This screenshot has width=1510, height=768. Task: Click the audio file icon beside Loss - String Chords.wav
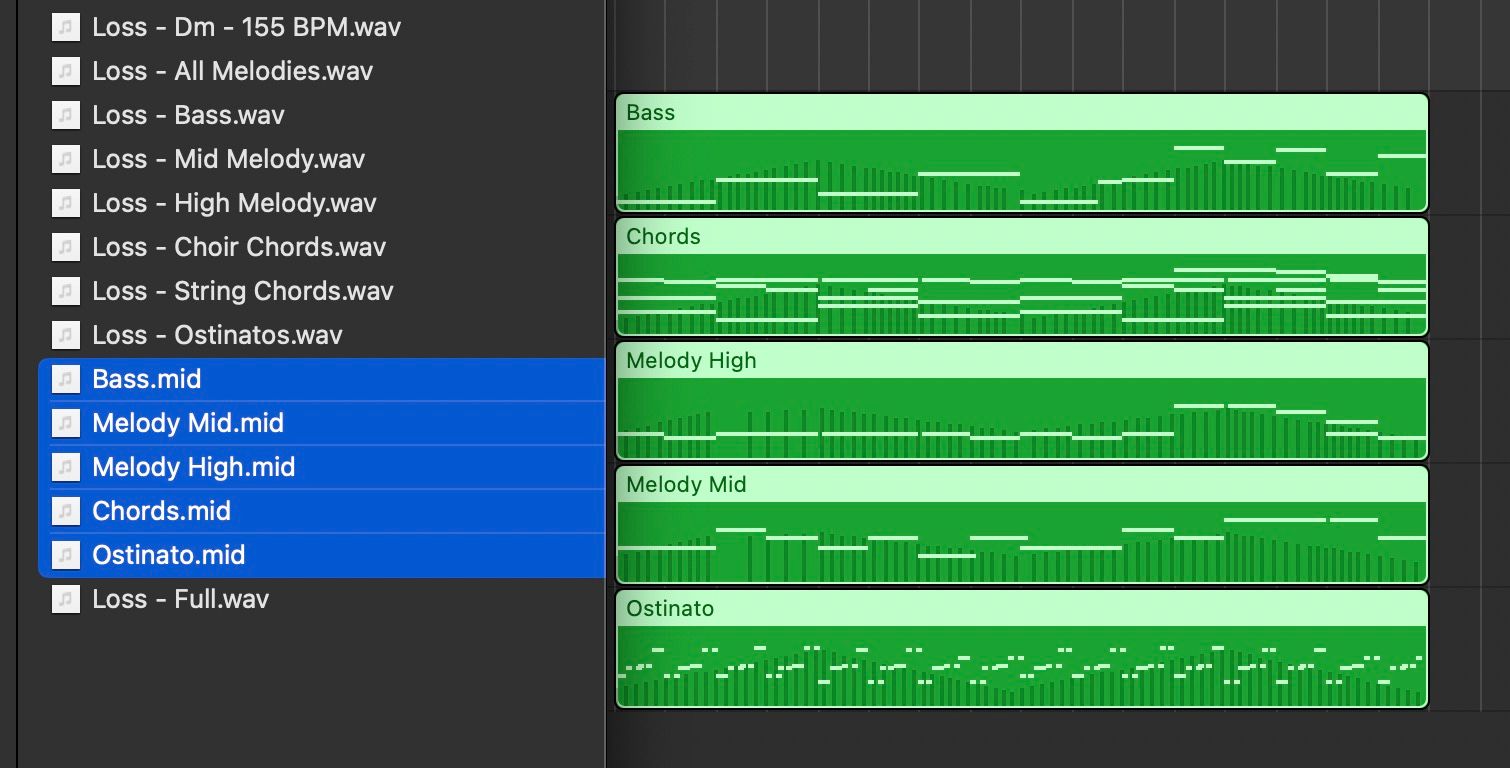click(65, 291)
